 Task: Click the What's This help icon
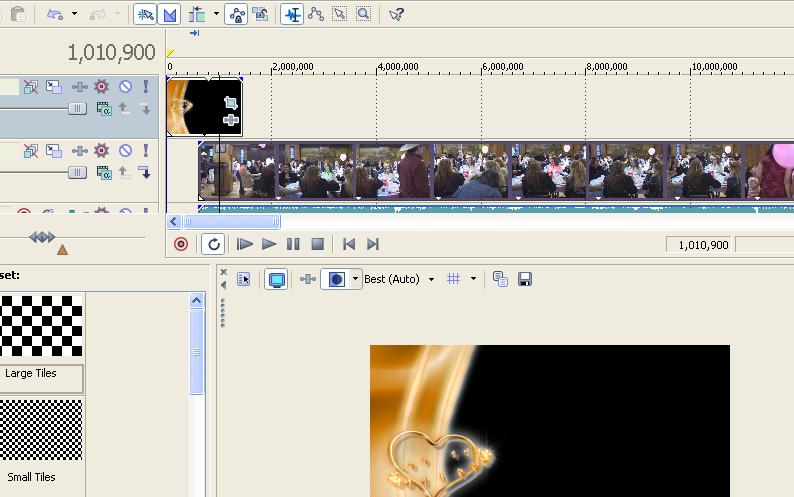[396, 14]
